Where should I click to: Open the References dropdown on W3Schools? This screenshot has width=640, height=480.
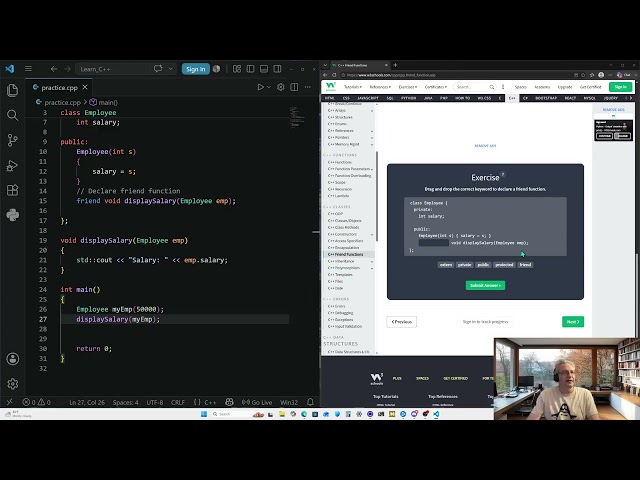tap(380, 87)
